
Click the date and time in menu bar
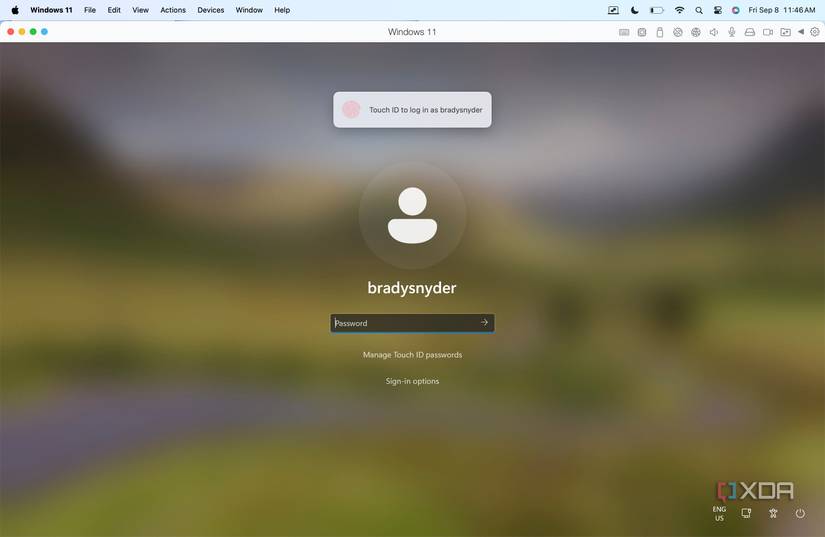pyautogui.click(x=782, y=10)
